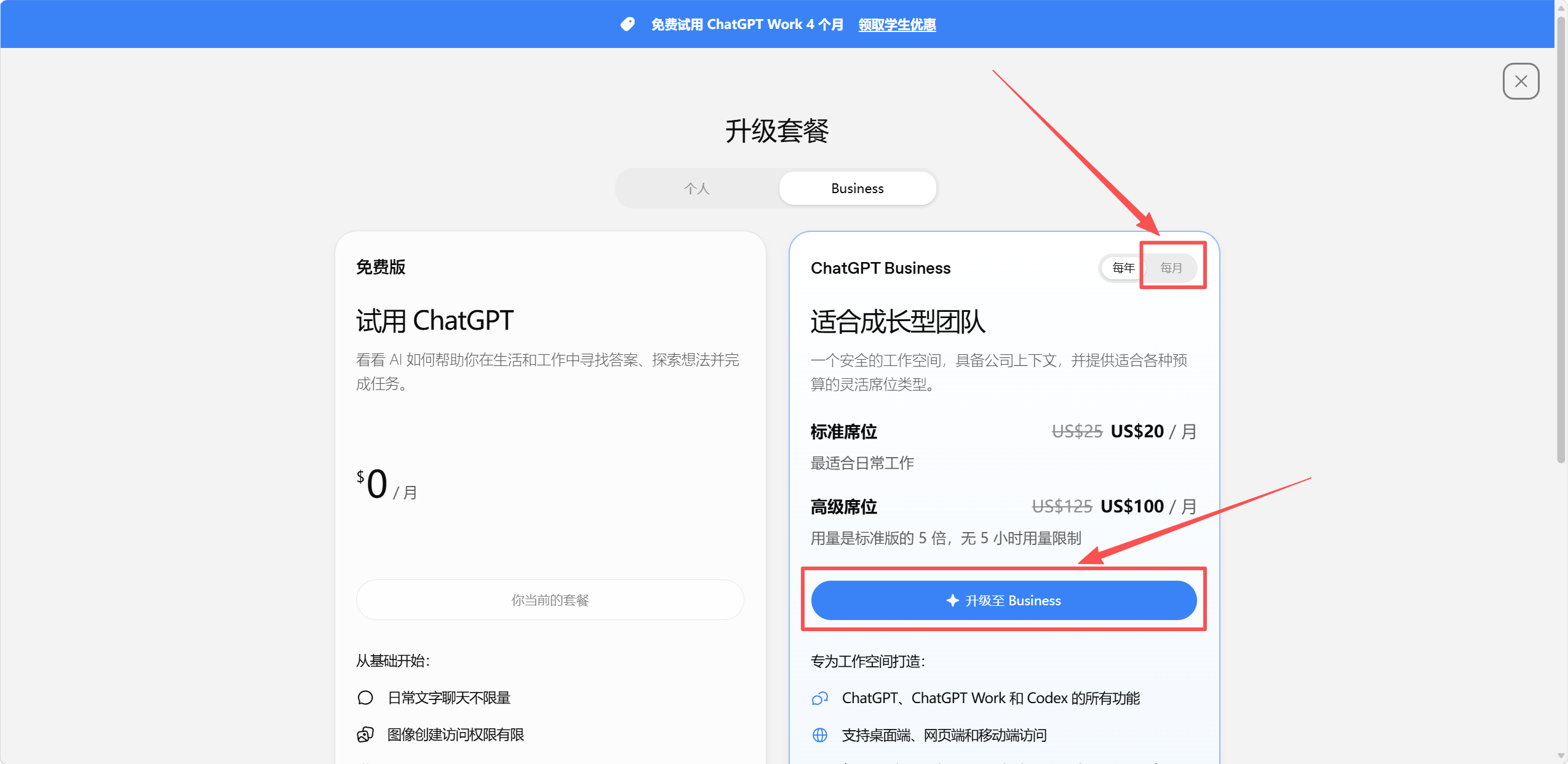Click the crossed-out US$25 original price

pos(1077,431)
